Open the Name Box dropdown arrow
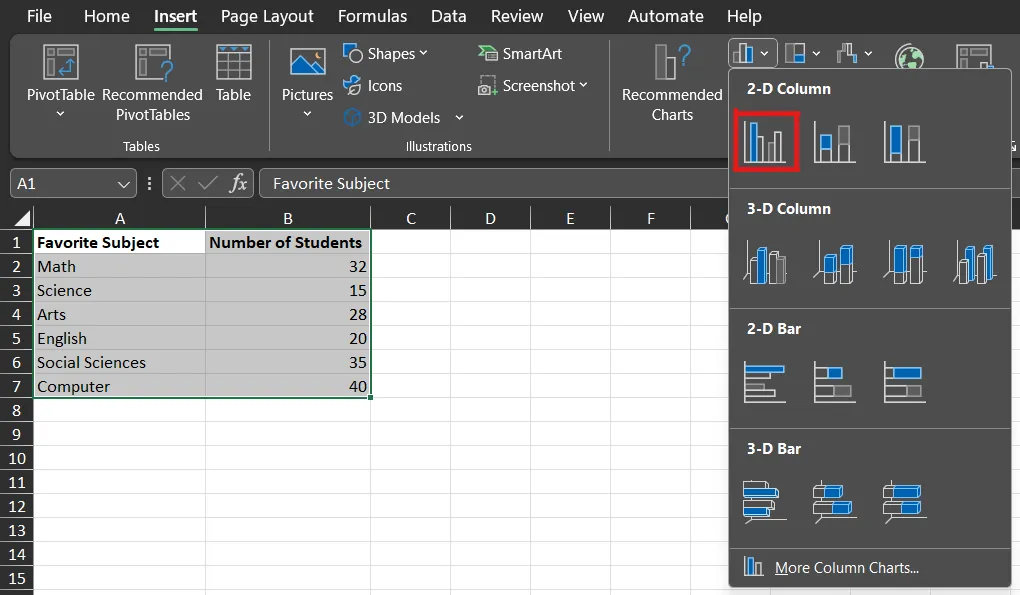Image resolution: width=1020 pixels, height=595 pixels. click(x=124, y=184)
